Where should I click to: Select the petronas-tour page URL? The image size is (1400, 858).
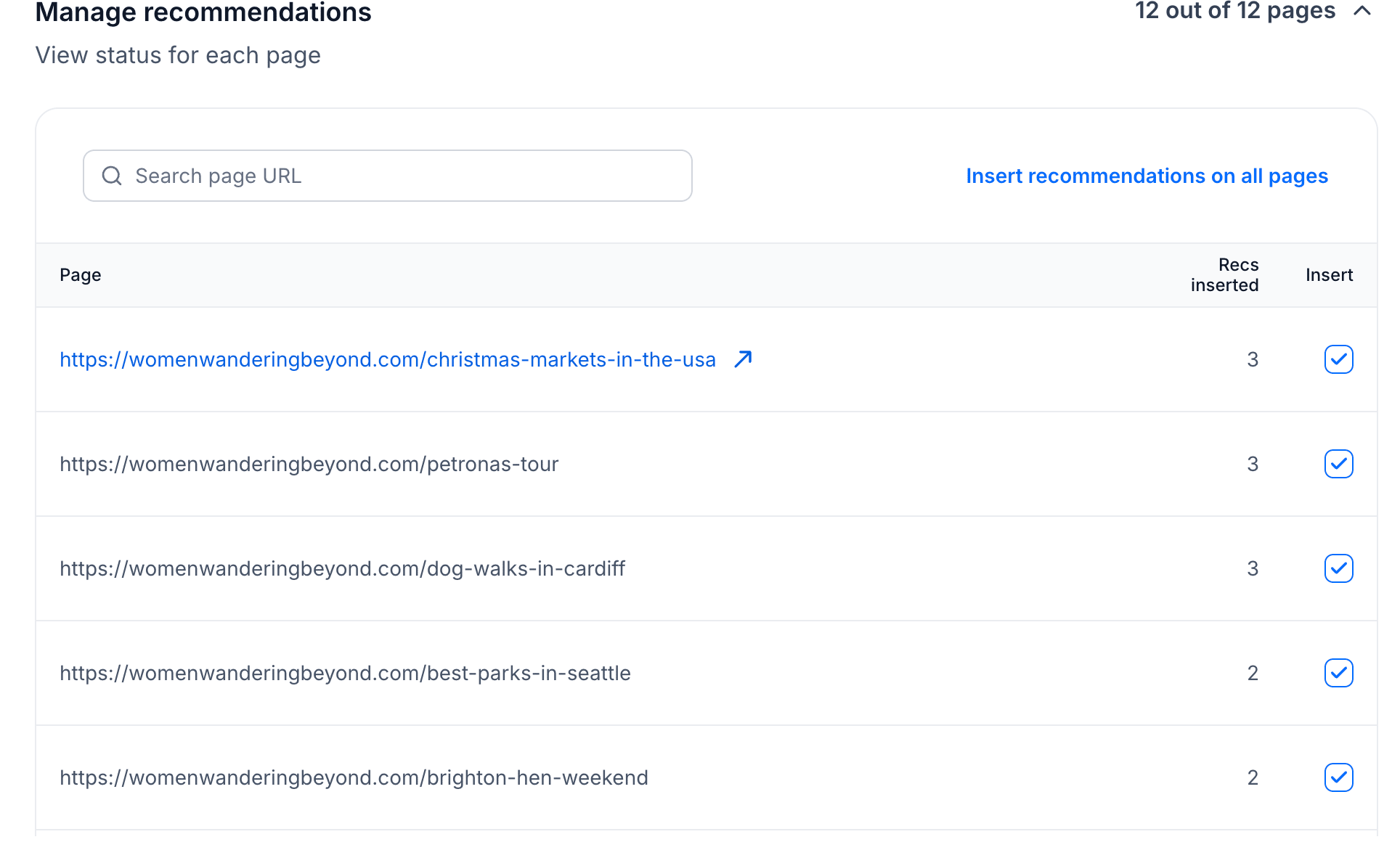point(309,464)
